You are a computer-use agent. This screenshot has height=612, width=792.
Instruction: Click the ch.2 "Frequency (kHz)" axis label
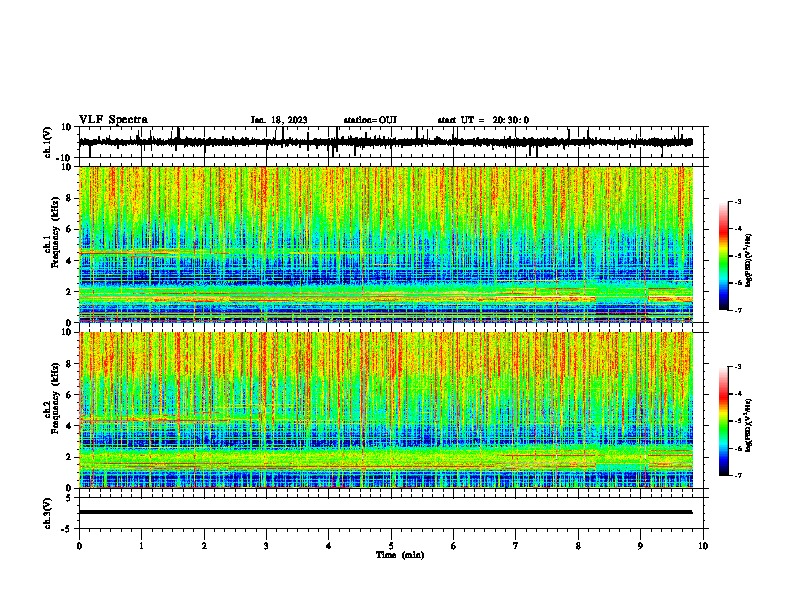55,398
